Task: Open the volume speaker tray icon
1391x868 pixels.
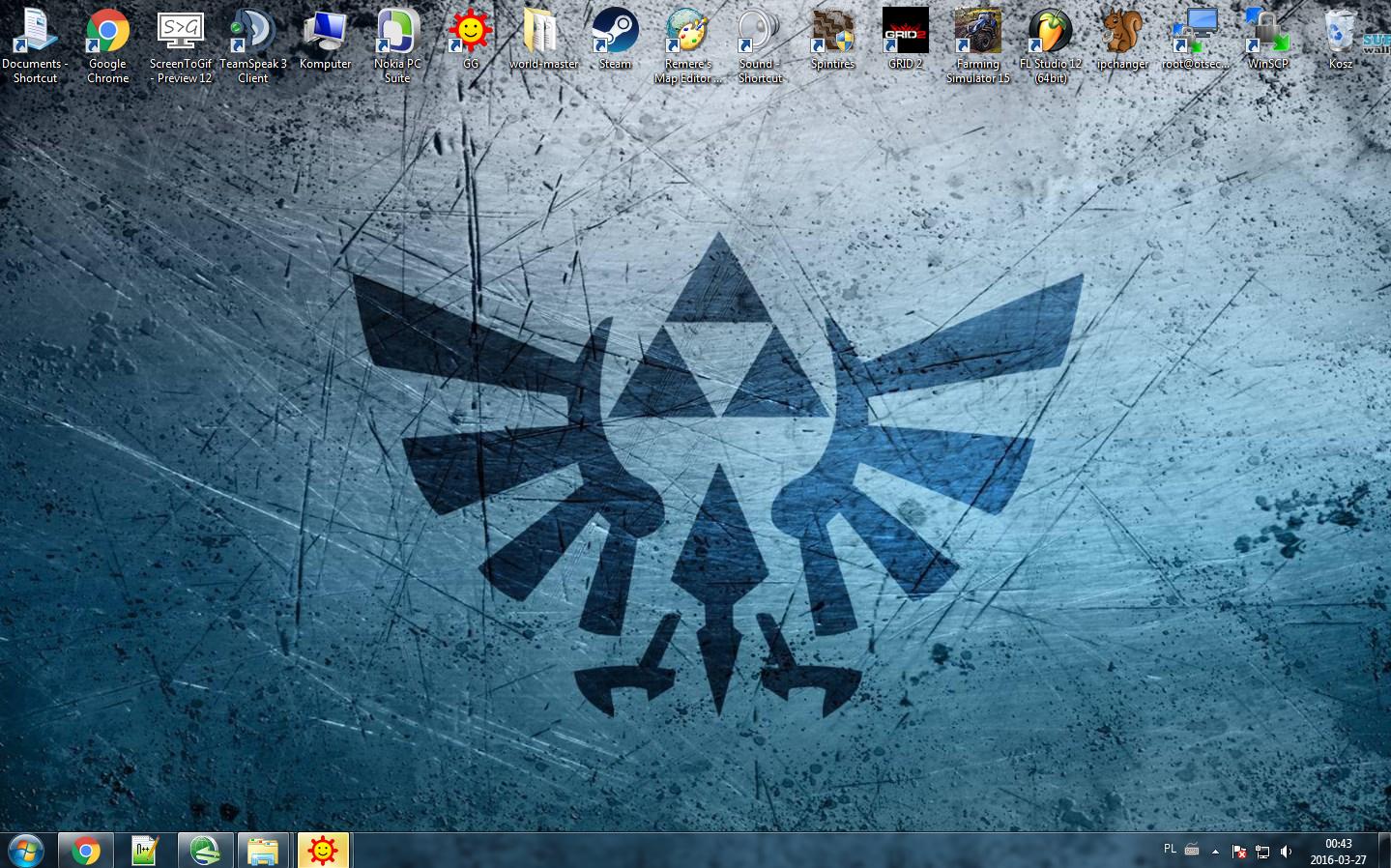Action: [x=1286, y=852]
